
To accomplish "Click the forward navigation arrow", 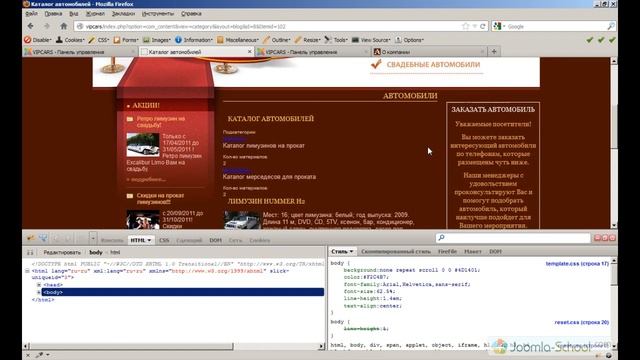I will click(x=47, y=26).
